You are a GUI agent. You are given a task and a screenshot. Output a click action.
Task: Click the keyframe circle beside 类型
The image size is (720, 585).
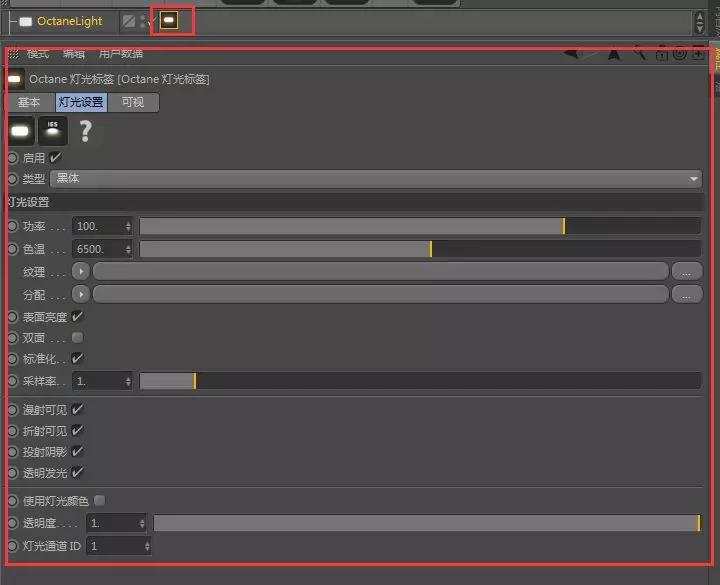click(12, 179)
